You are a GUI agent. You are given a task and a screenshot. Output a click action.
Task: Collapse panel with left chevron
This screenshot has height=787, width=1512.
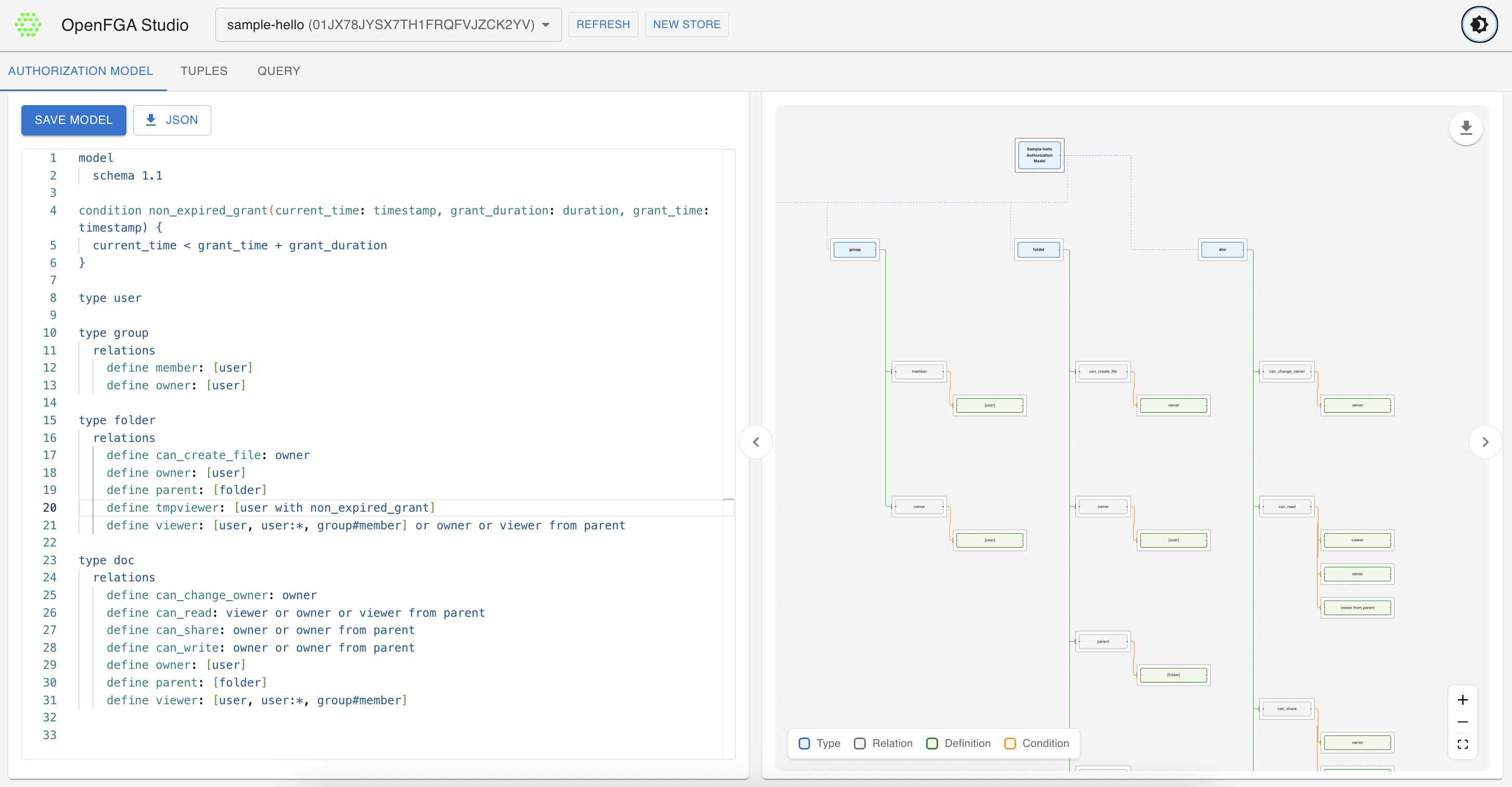[755, 442]
